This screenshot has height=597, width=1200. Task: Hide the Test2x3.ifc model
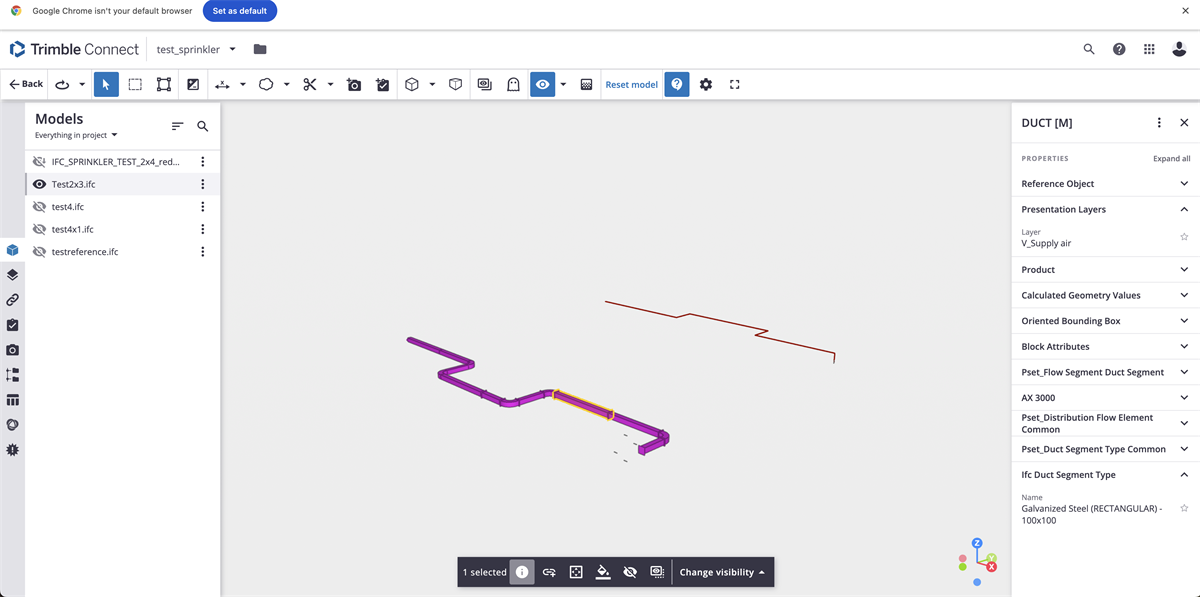coord(37,183)
